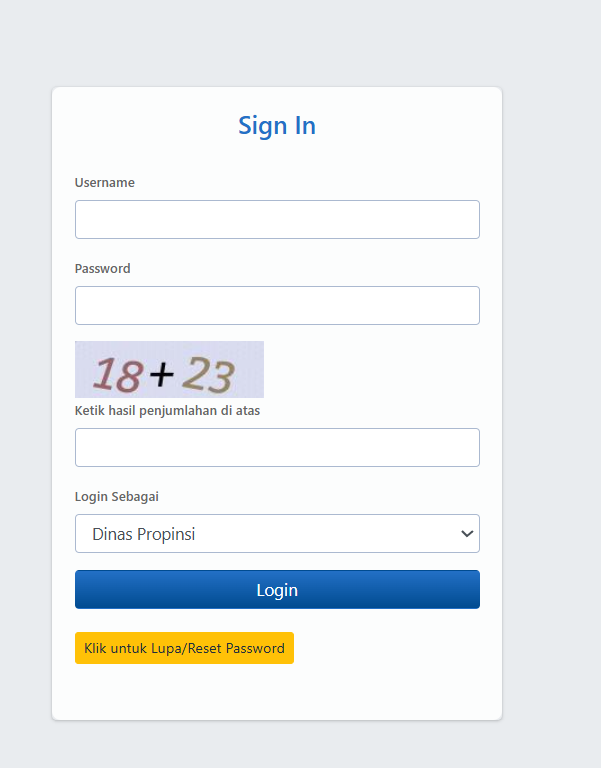Image resolution: width=601 pixels, height=768 pixels.
Task: Click the dropdown chevron arrow
Action: click(466, 534)
